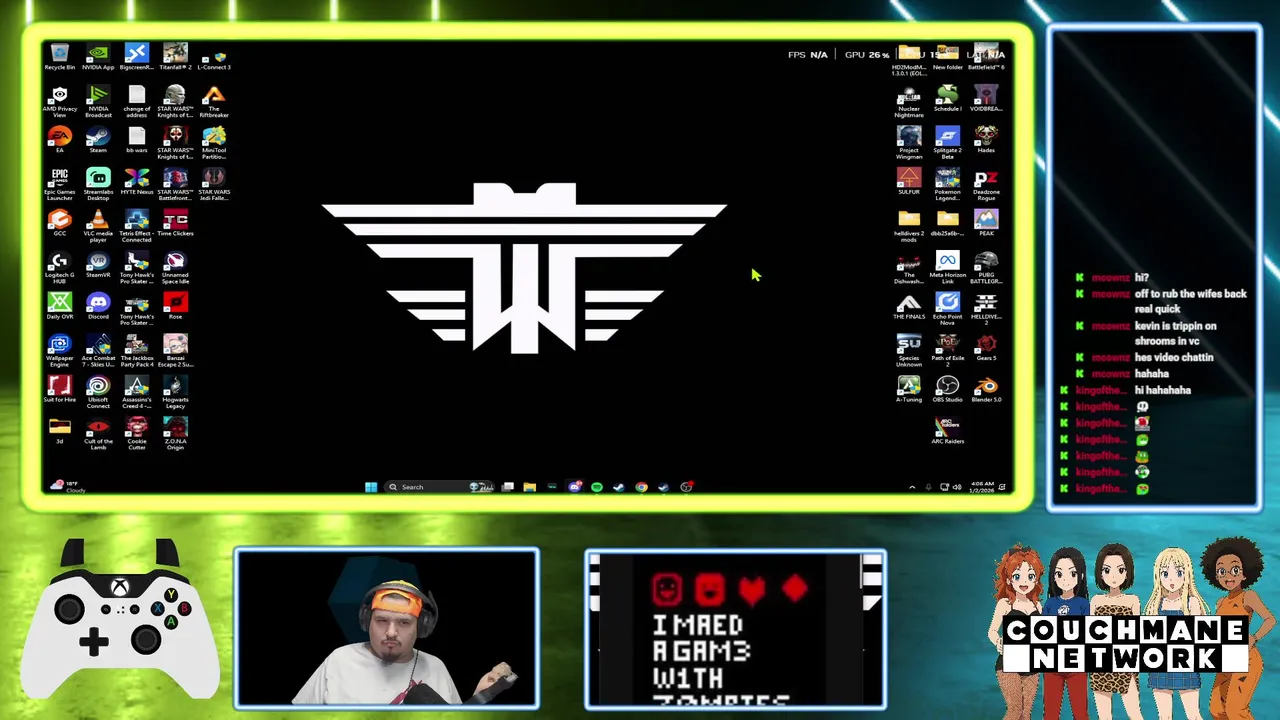Open the Recycle Bin desktop icon

click(x=60, y=56)
